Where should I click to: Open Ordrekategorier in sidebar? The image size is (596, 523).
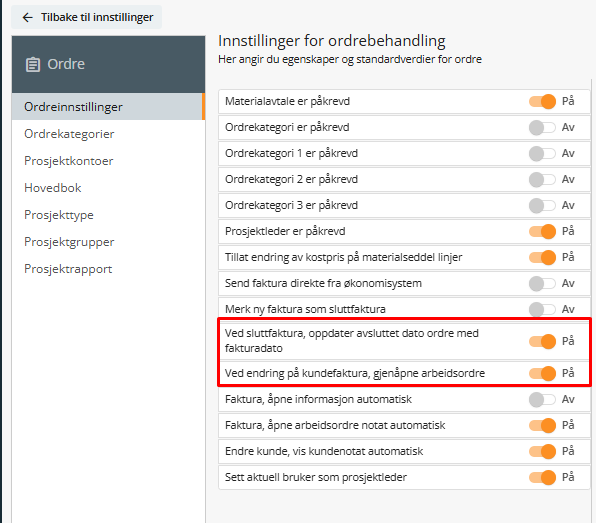[69, 134]
